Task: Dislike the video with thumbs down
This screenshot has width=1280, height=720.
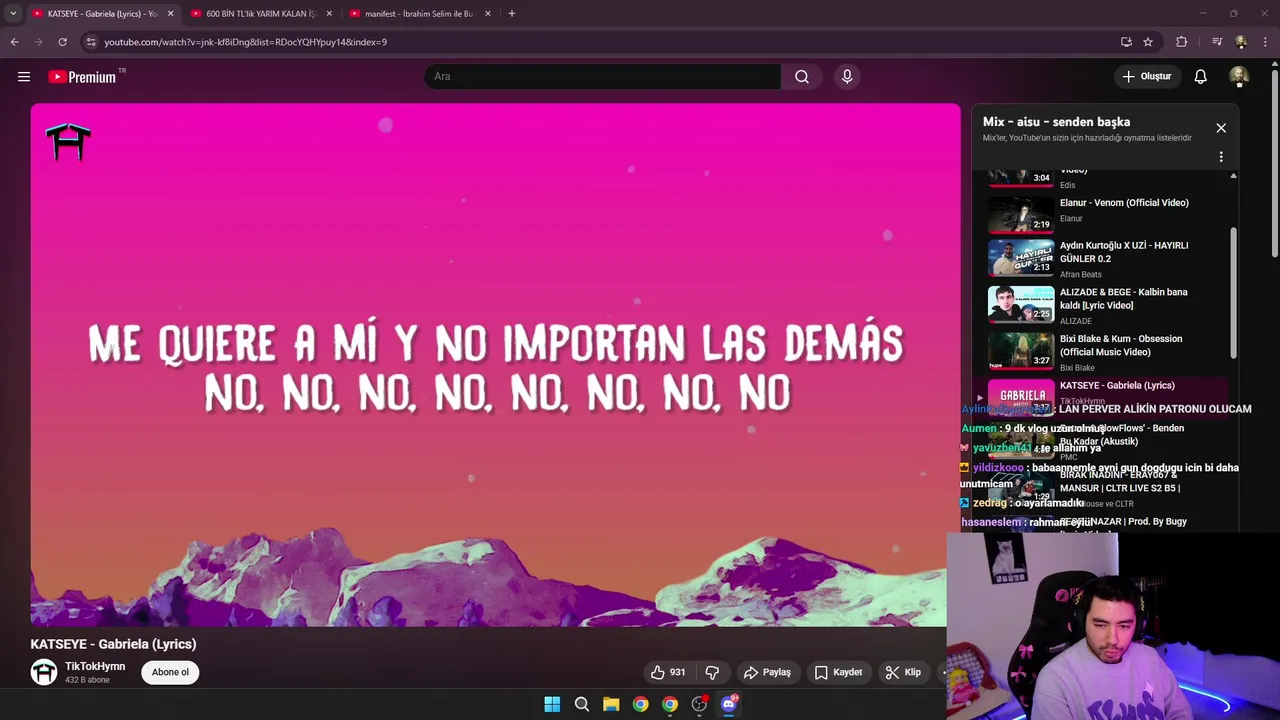Action: (712, 672)
